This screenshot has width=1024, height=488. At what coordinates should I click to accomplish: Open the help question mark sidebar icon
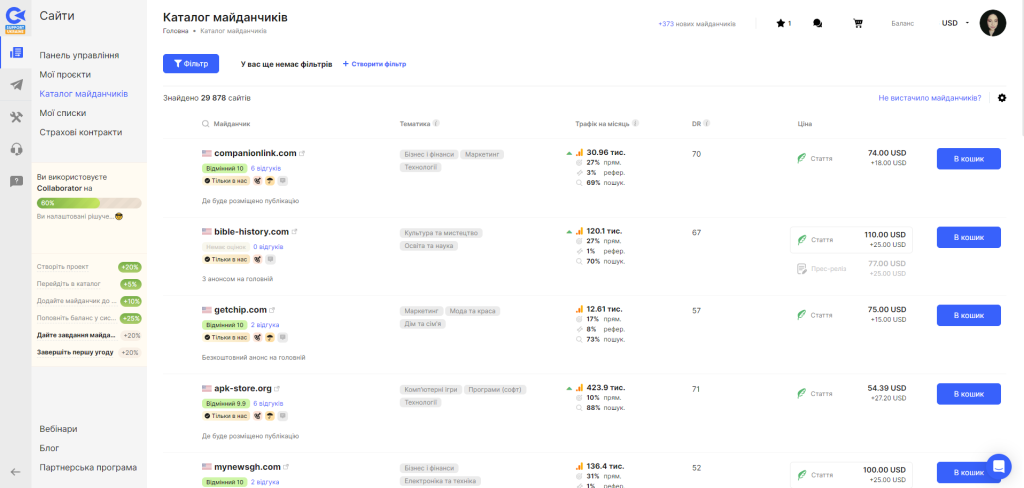point(16,181)
